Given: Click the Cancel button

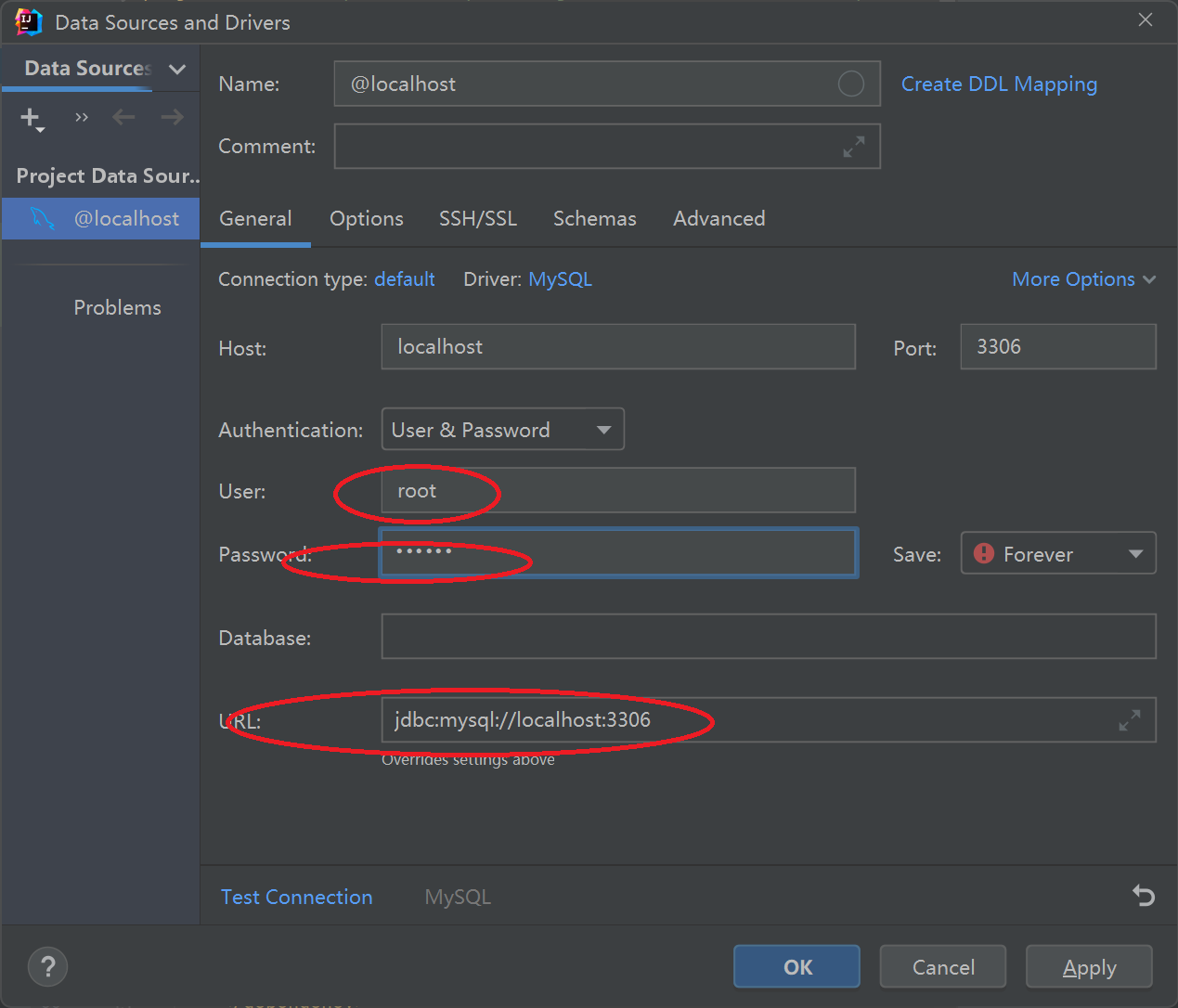Looking at the screenshot, I should point(943,967).
